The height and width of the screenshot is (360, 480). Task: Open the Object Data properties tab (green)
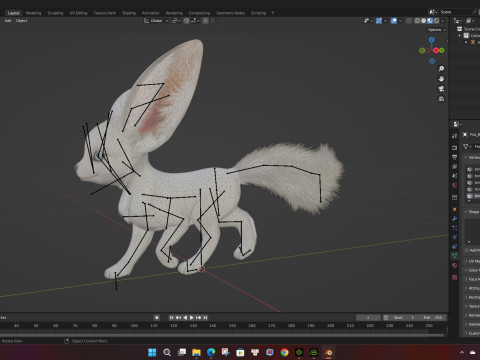pos(455,256)
